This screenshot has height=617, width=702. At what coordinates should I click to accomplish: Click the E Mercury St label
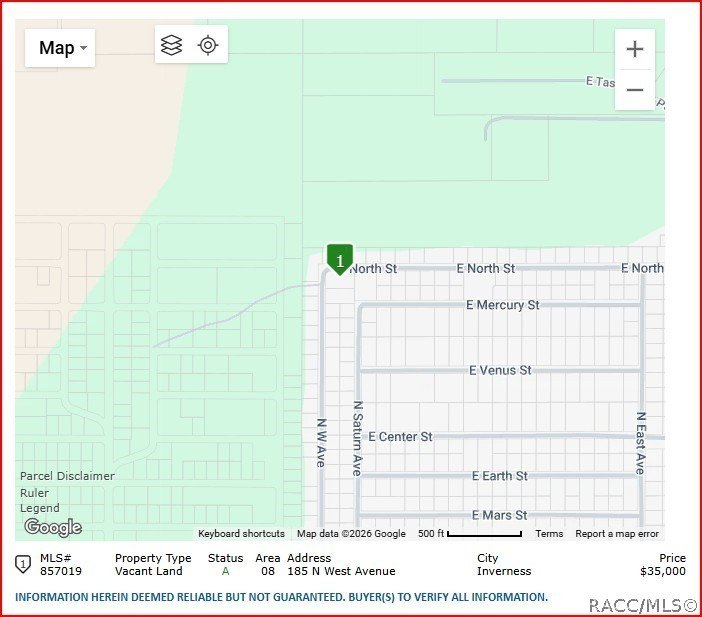click(x=502, y=305)
